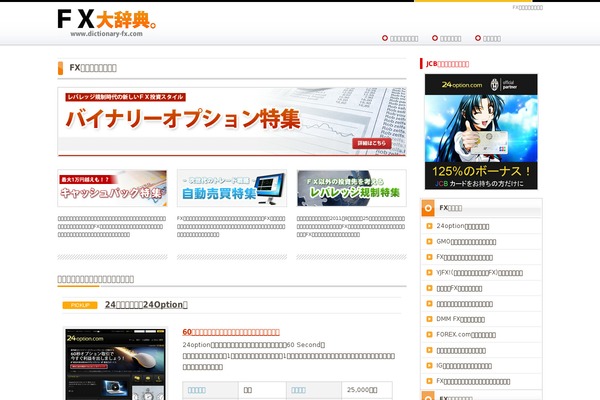This screenshot has height=400, width=600.
Task: Open the 自動売買特集 banner
Action: pos(232,188)
